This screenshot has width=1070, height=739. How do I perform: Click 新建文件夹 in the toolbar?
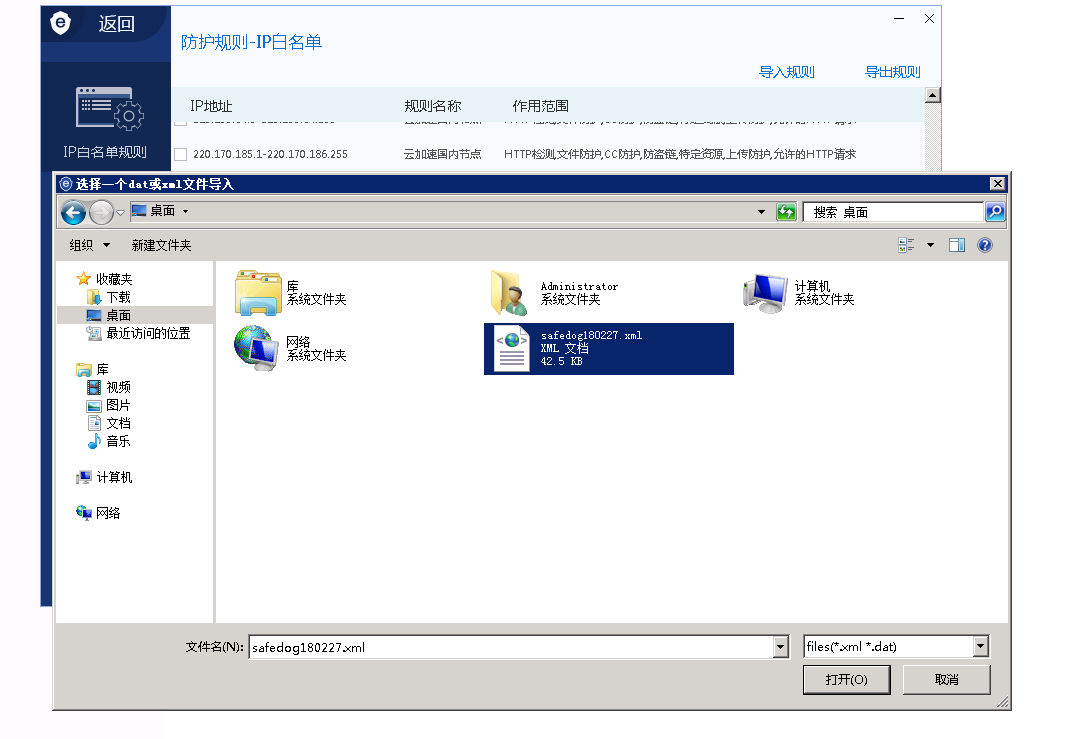point(161,245)
